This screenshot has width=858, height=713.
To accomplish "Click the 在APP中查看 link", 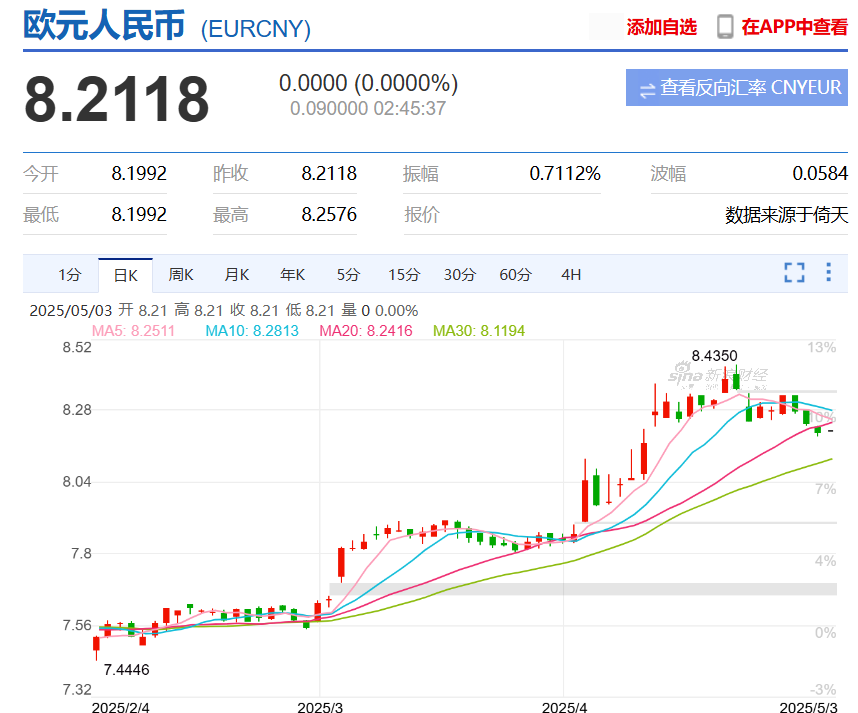I will [x=795, y=27].
